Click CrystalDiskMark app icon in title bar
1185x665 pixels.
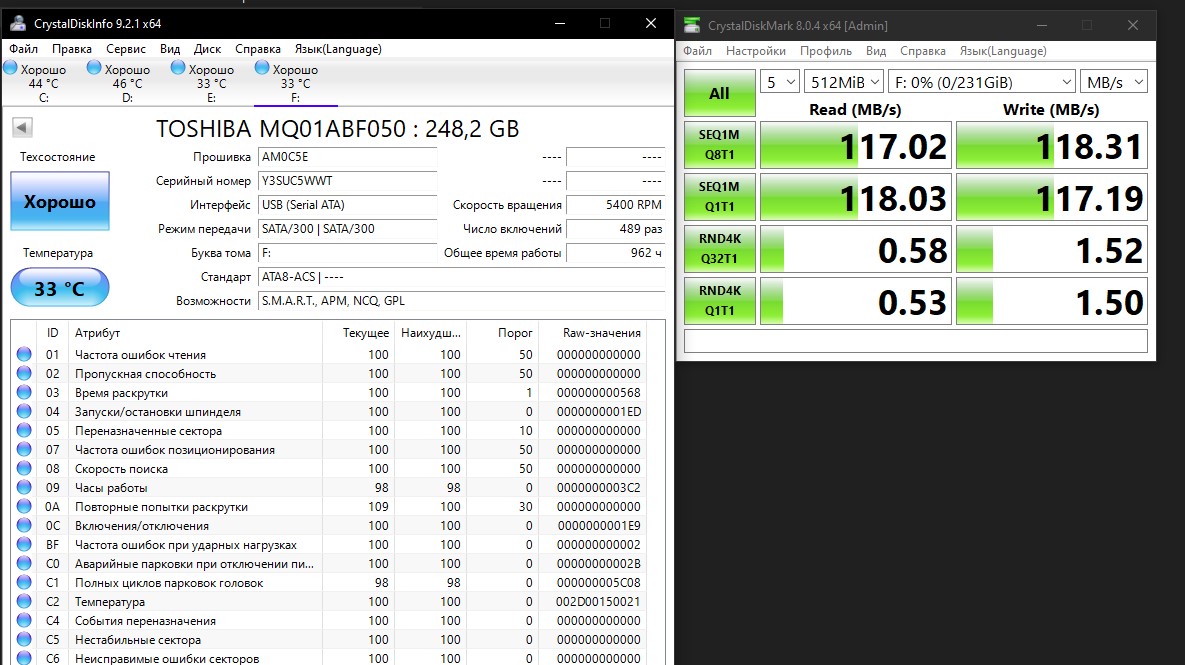(x=692, y=25)
